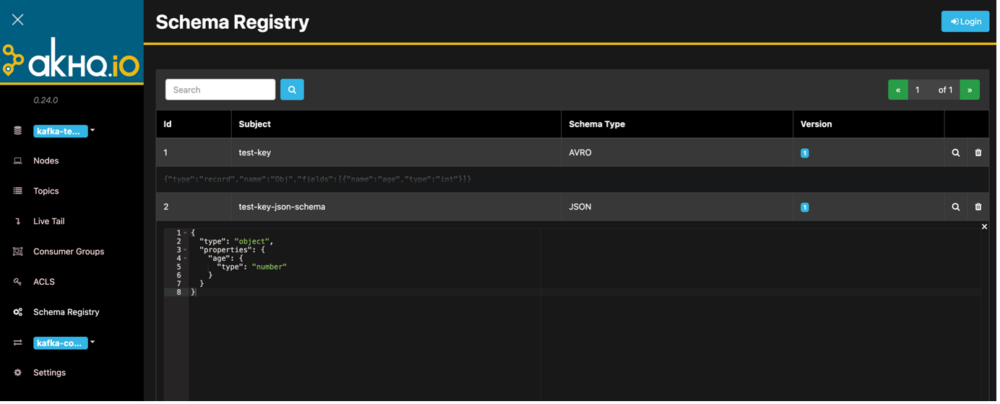Screen dimensions: 1000x404
Task: Click the magnifier search button beside the search box
Action: point(292,90)
